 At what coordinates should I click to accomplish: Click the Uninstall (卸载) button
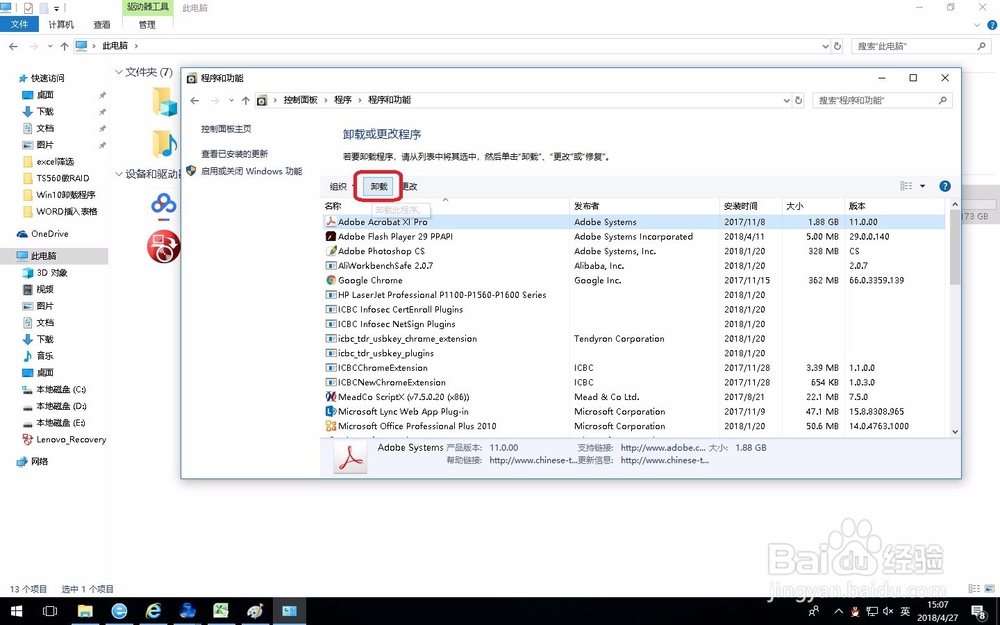pos(379,186)
